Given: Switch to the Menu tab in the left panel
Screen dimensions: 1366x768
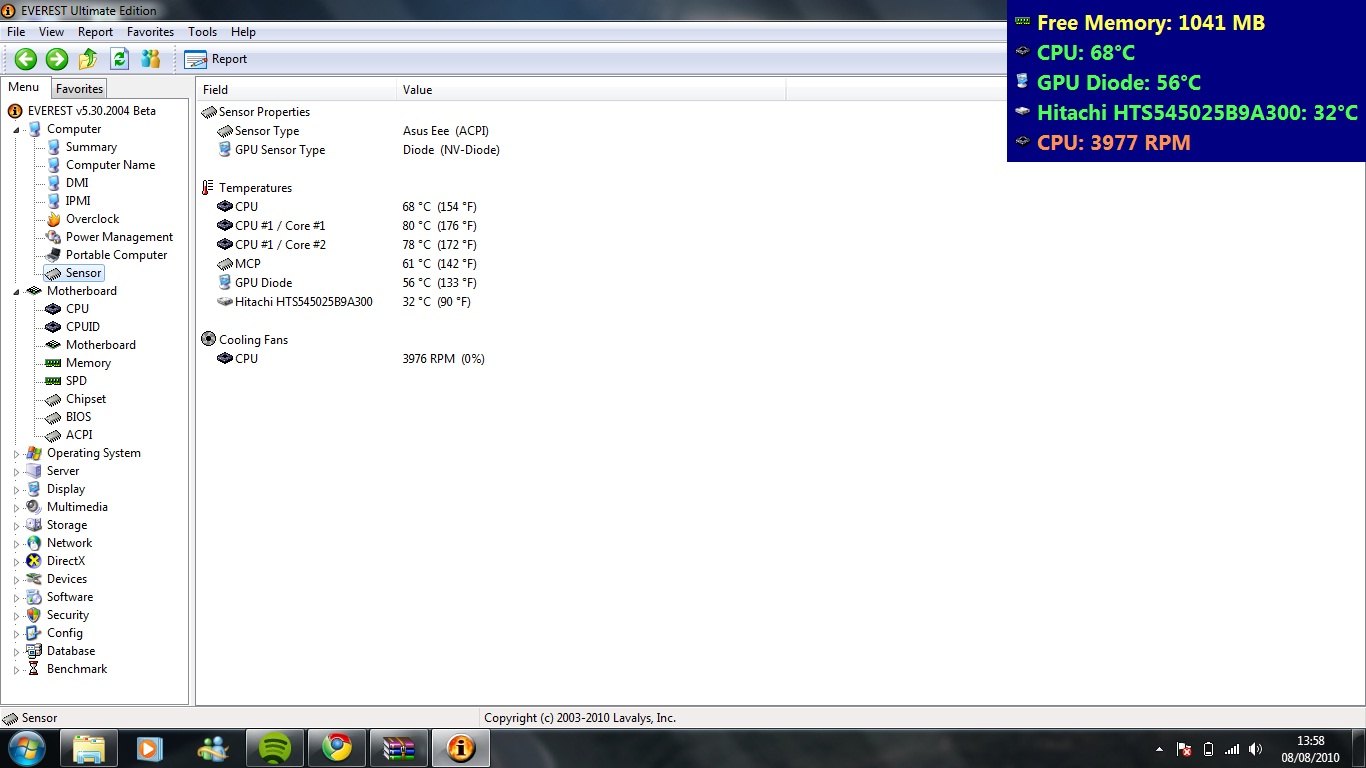Looking at the screenshot, I should click(24, 88).
